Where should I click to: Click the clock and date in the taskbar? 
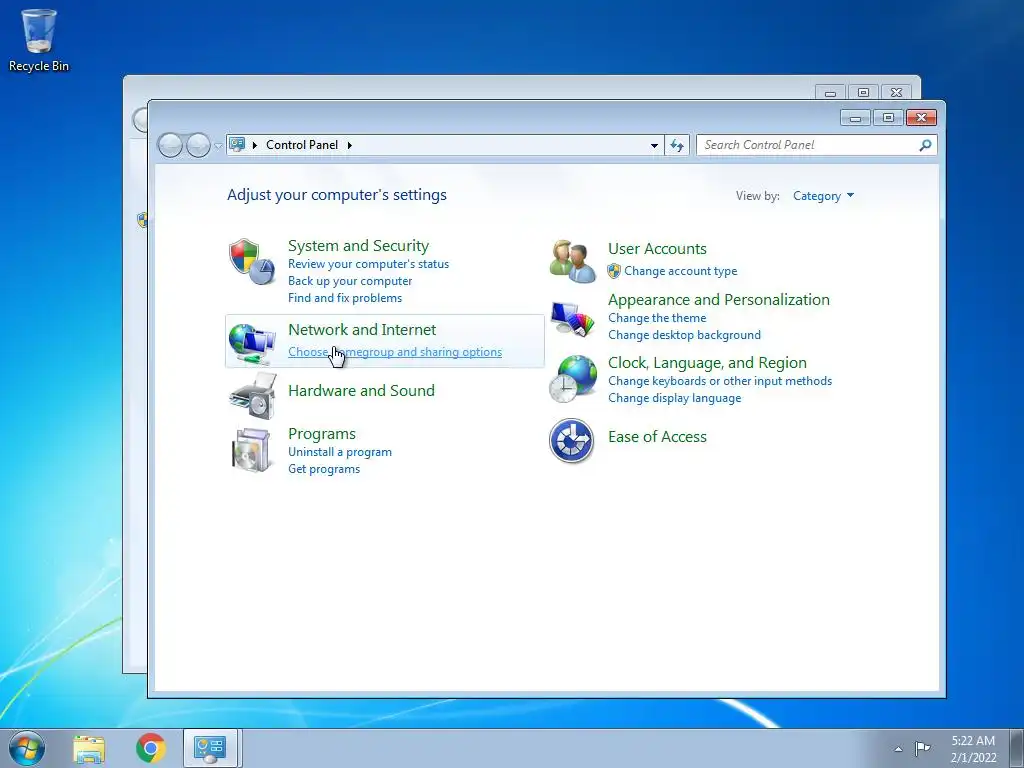click(x=973, y=749)
